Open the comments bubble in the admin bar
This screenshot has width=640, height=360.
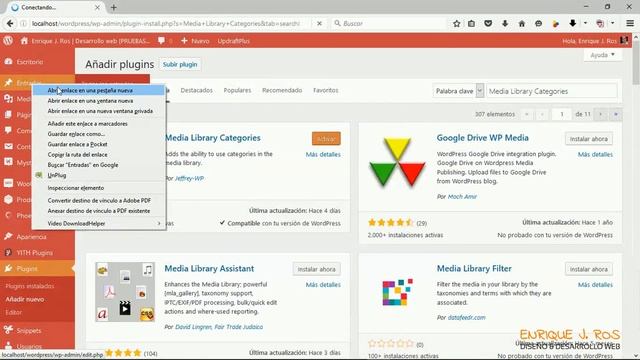coord(162,41)
